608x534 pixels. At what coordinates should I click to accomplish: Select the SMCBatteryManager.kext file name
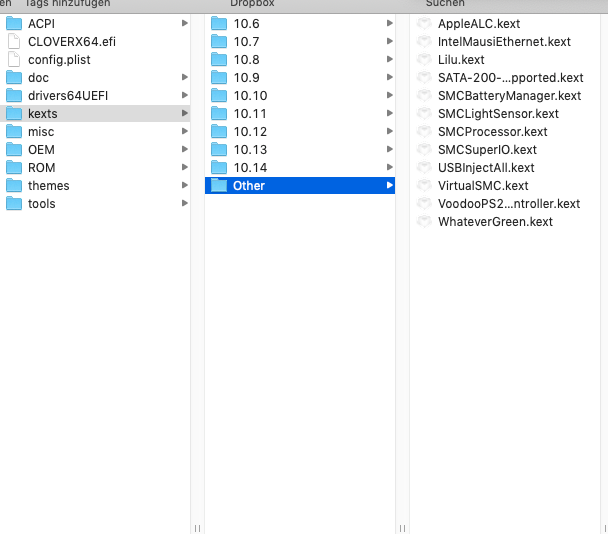point(510,95)
